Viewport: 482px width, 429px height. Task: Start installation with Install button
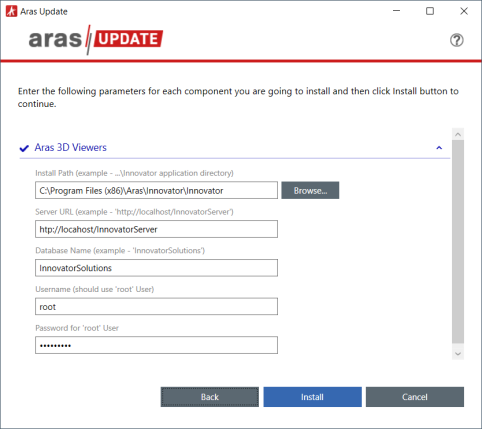pyautogui.click(x=312, y=397)
